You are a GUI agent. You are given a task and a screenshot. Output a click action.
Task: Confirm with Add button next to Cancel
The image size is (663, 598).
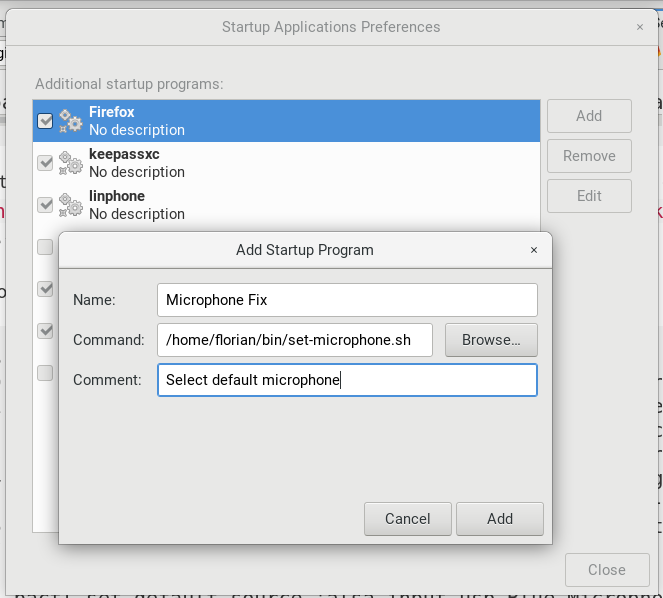point(499,519)
